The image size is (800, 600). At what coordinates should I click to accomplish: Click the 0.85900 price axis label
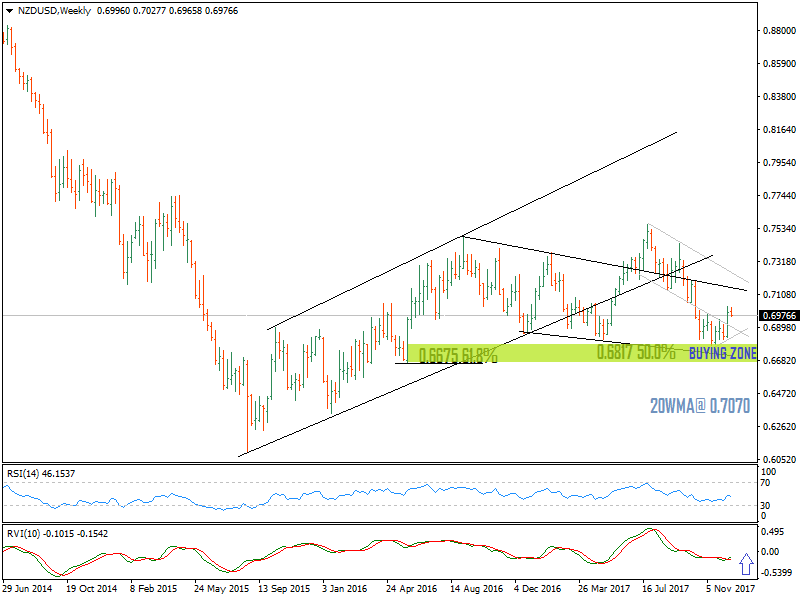point(779,64)
